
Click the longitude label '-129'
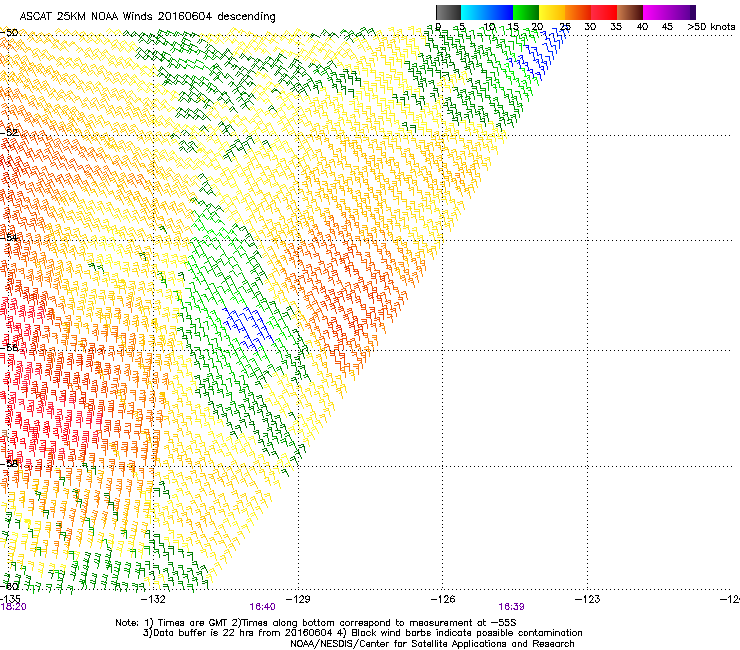tap(298, 599)
